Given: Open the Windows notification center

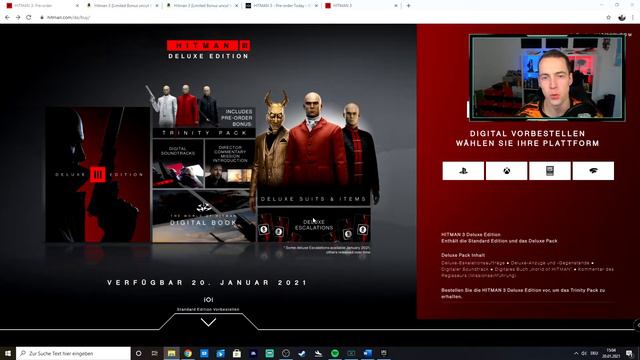Looking at the screenshot, I should (x=630, y=353).
